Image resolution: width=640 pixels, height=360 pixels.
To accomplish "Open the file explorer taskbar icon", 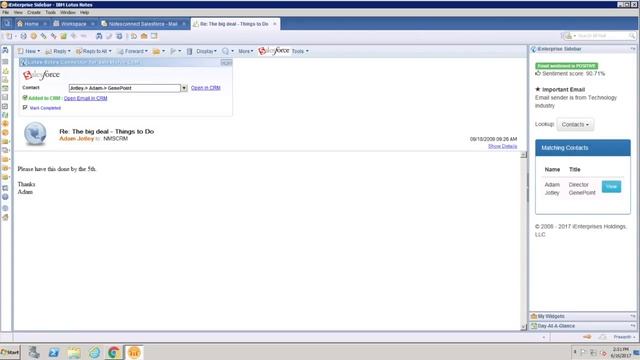I will click(74, 352).
